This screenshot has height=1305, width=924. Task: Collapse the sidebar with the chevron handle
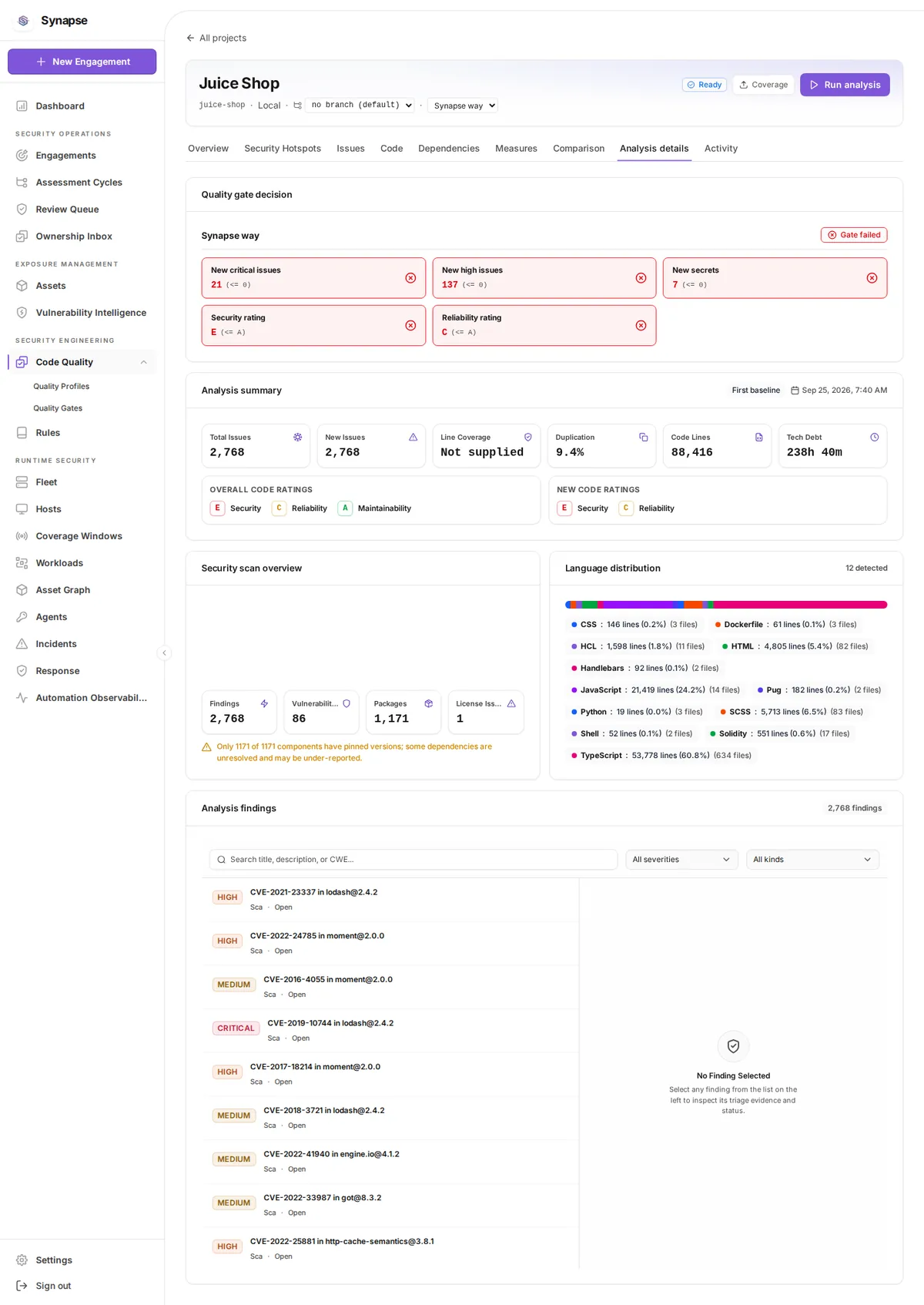point(164,653)
